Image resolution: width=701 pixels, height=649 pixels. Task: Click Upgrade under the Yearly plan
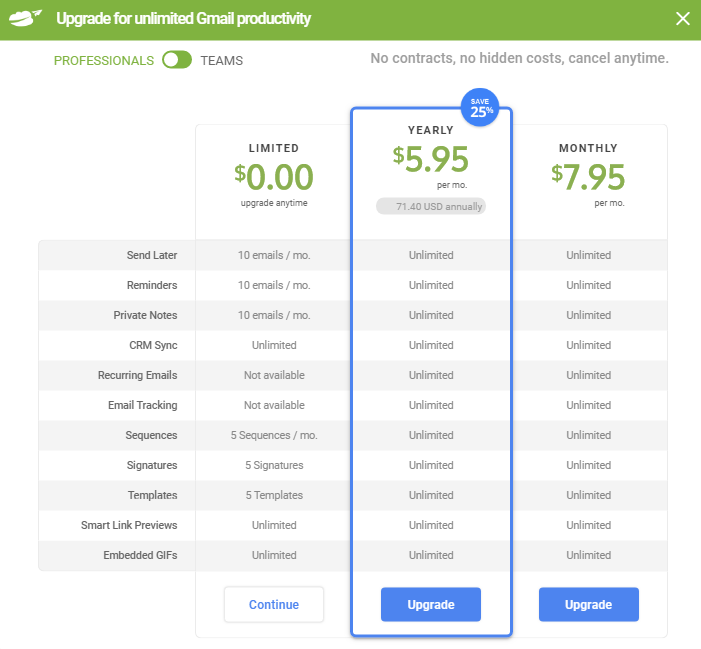tap(431, 604)
